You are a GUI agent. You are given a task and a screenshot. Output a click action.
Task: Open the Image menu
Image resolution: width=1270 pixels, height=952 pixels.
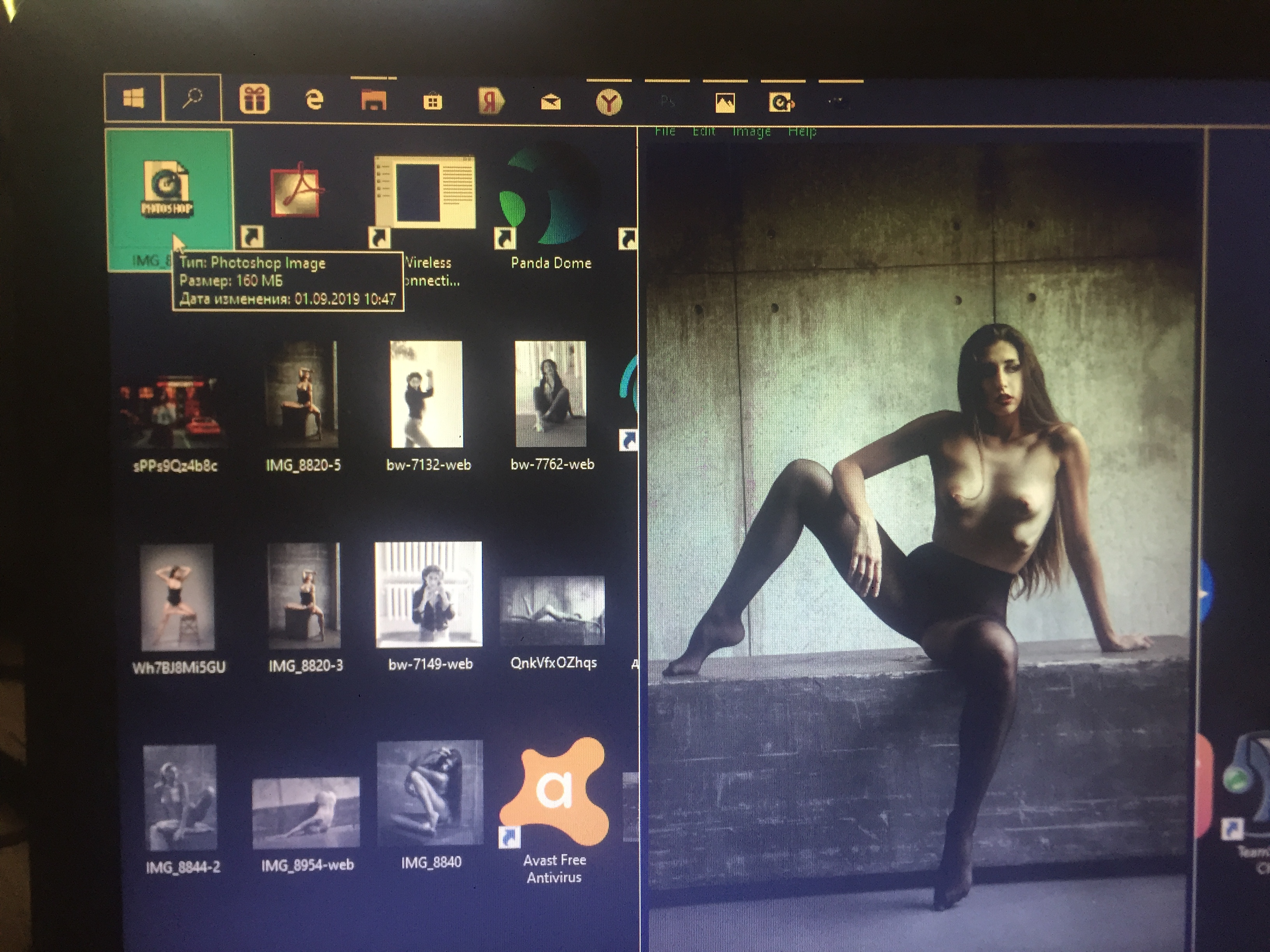[751, 131]
